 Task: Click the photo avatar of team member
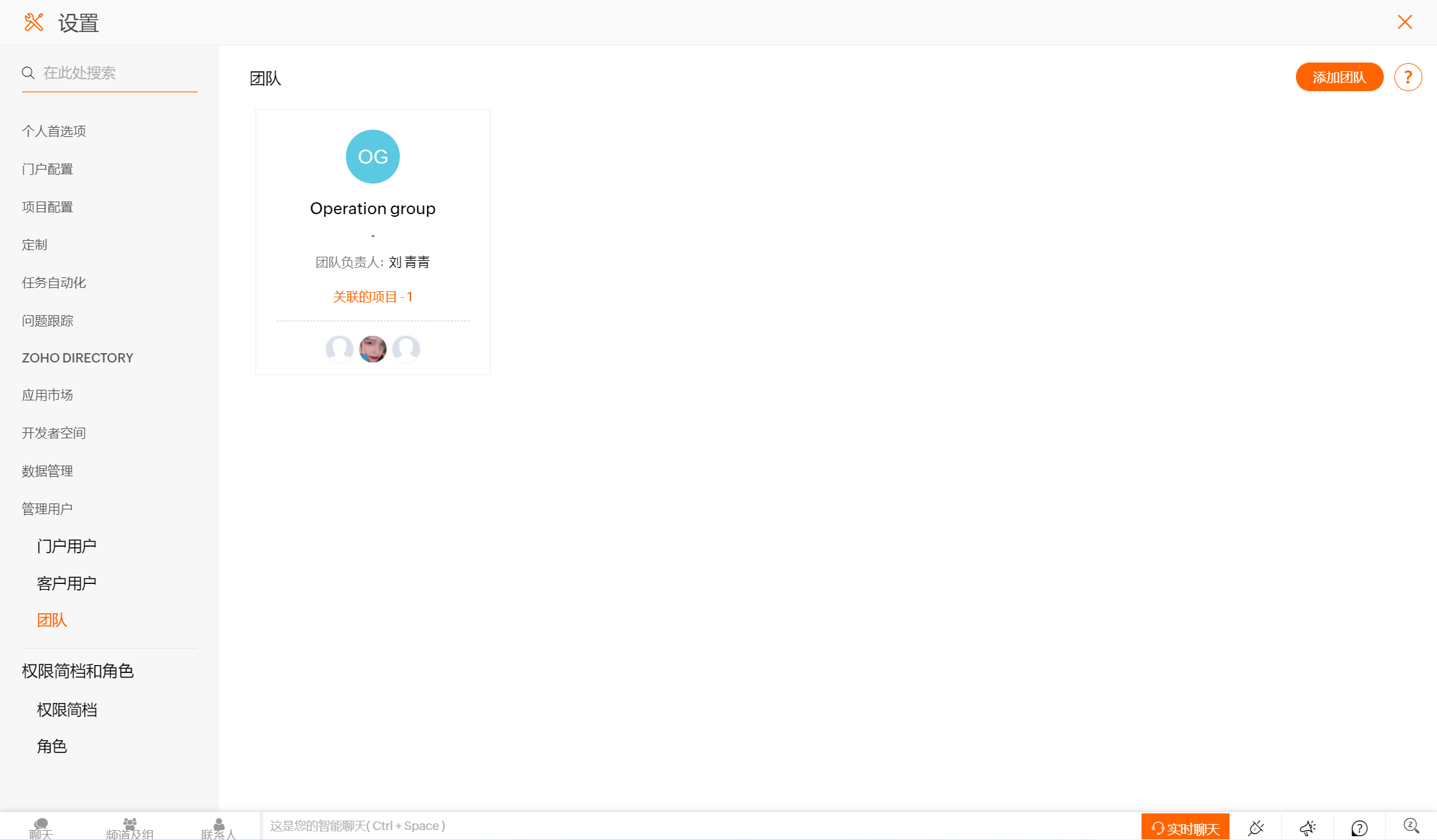coord(373,349)
